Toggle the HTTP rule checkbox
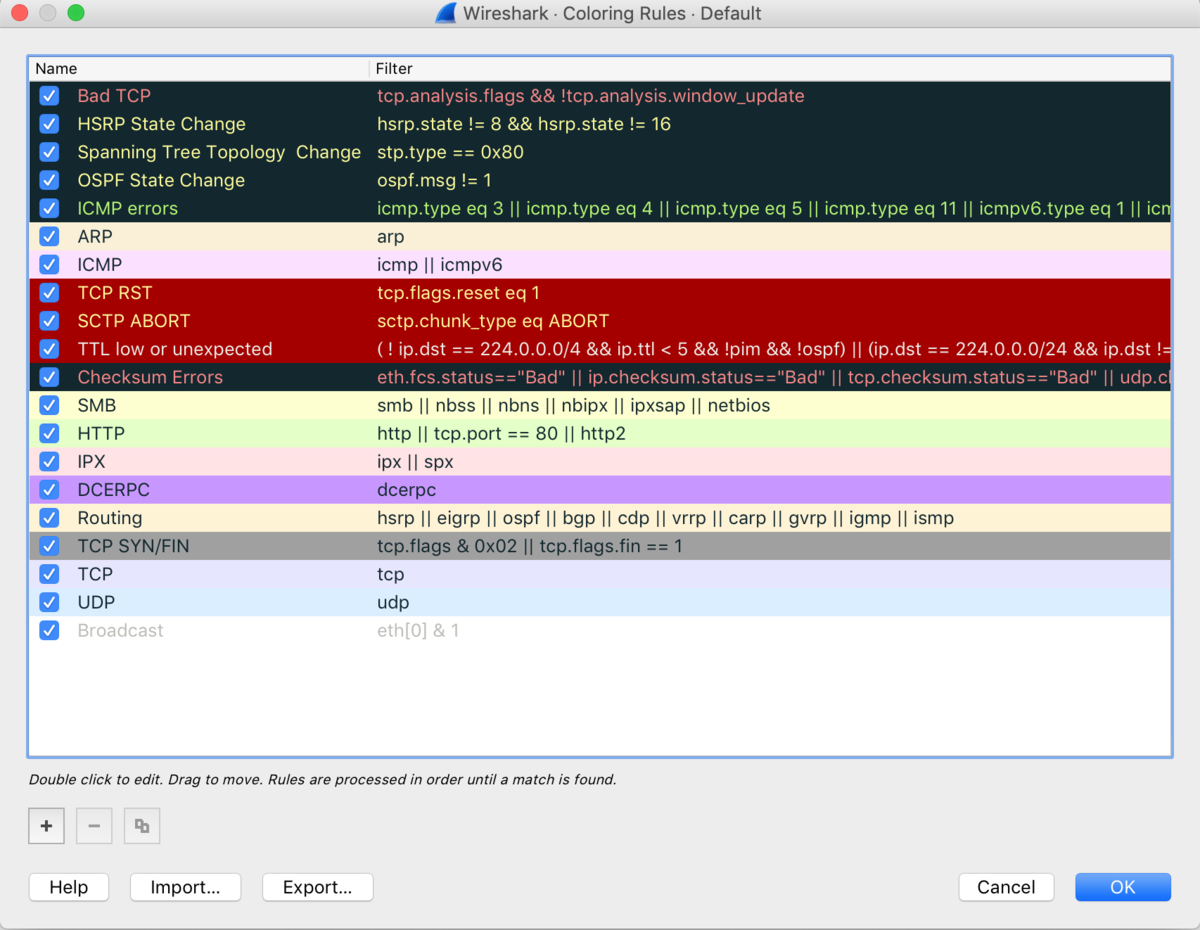The image size is (1200, 930). coord(49,433)
